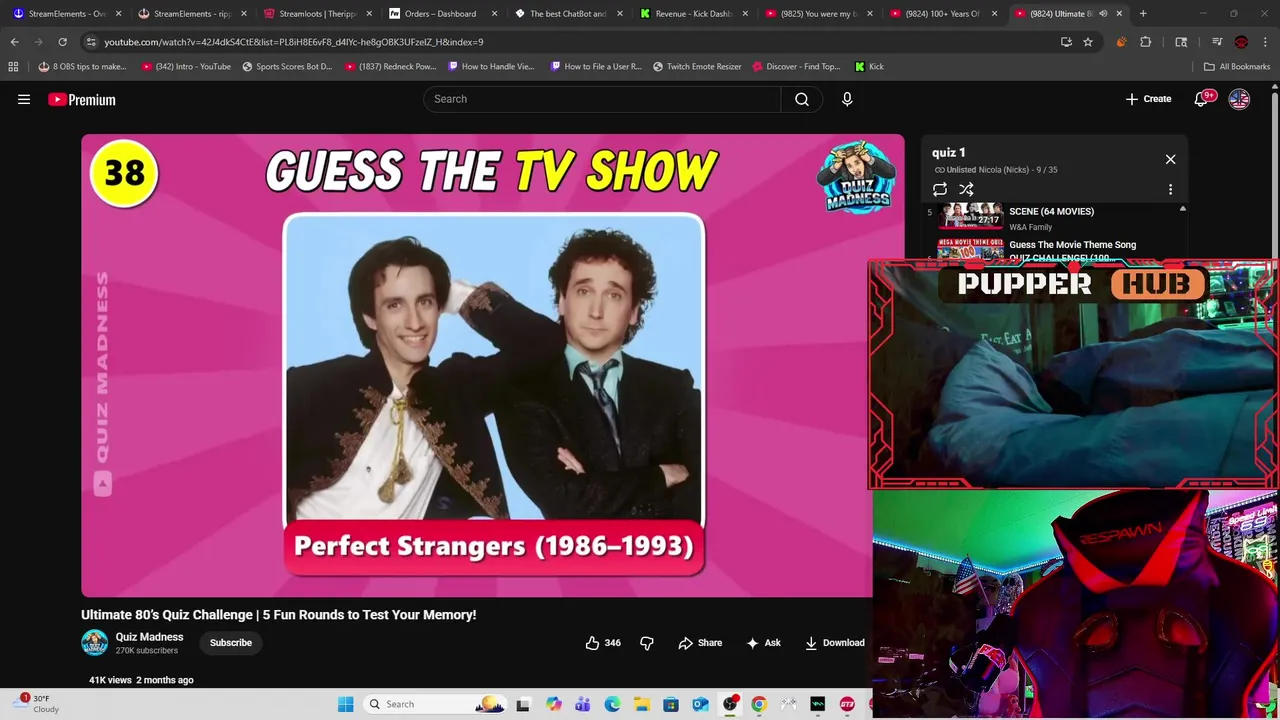This screenshot has height=720, width=1280.
Task: Click the Perfect Strangers video frame
Action: (494, 367)
